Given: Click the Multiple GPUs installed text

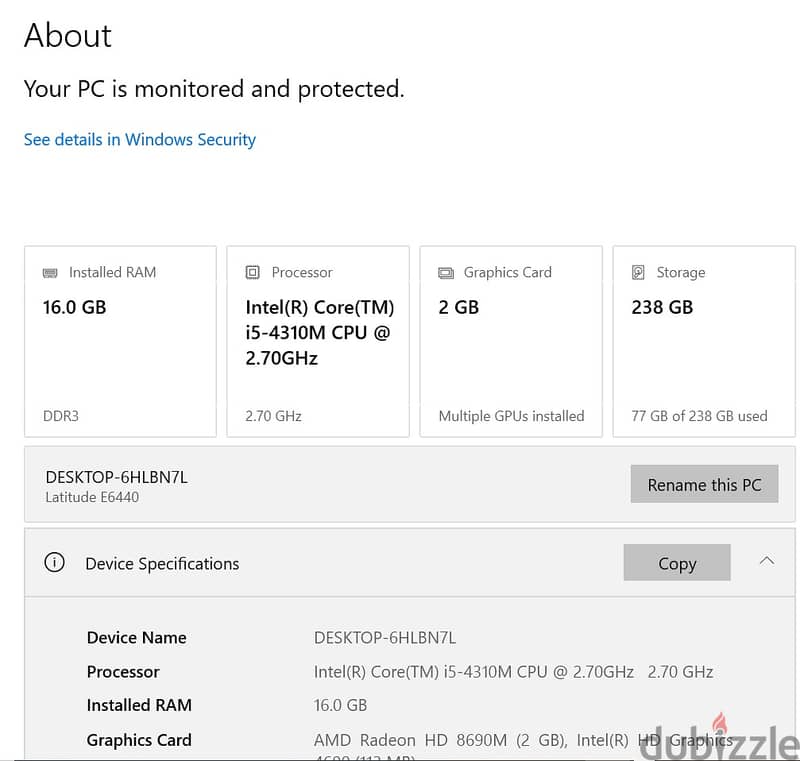Looking at the screenshot, I should pos(511,416).
